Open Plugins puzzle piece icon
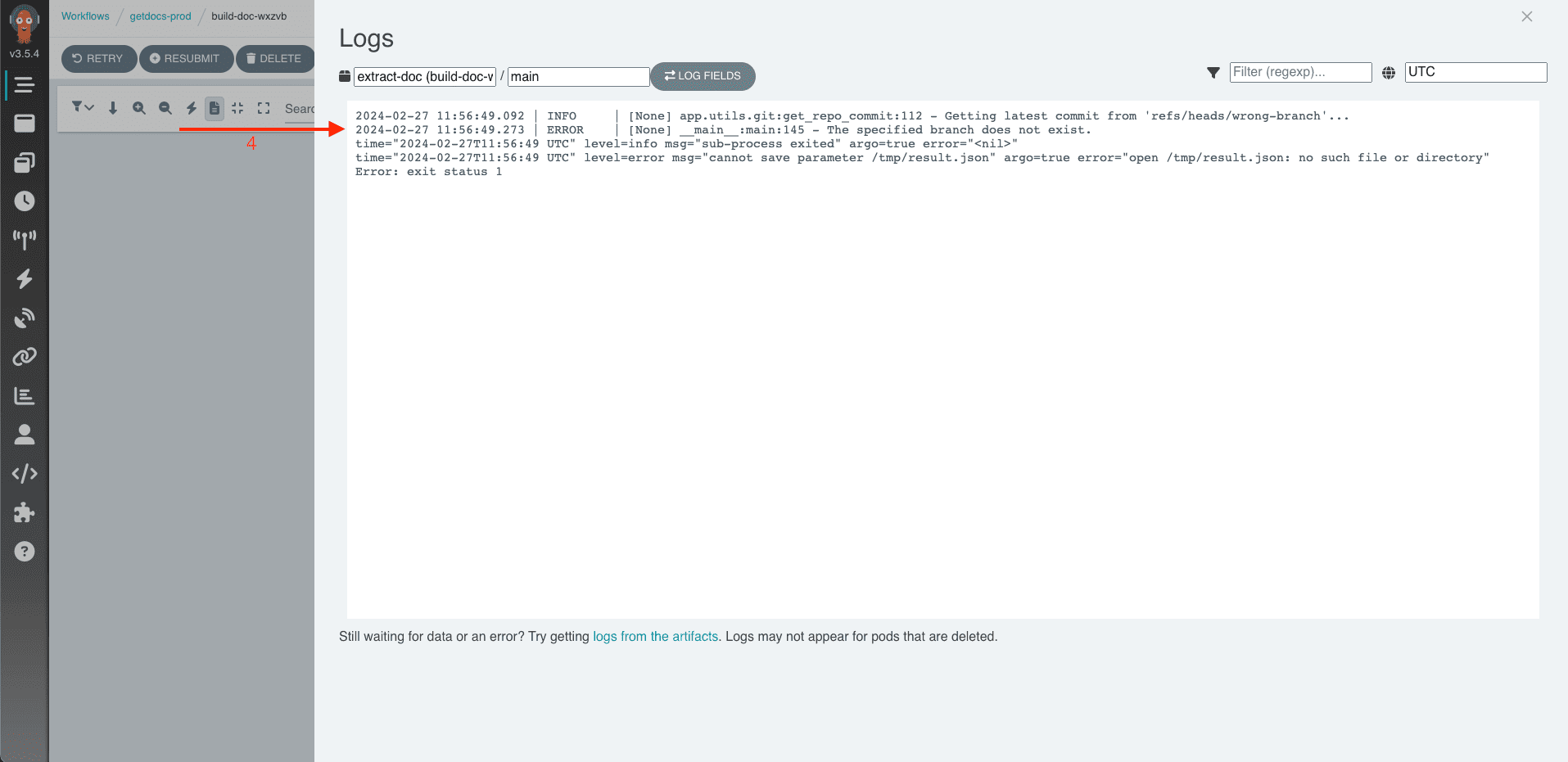This screenshot has width=1568, height=762. pyautogui.click(x=25, y=512)
